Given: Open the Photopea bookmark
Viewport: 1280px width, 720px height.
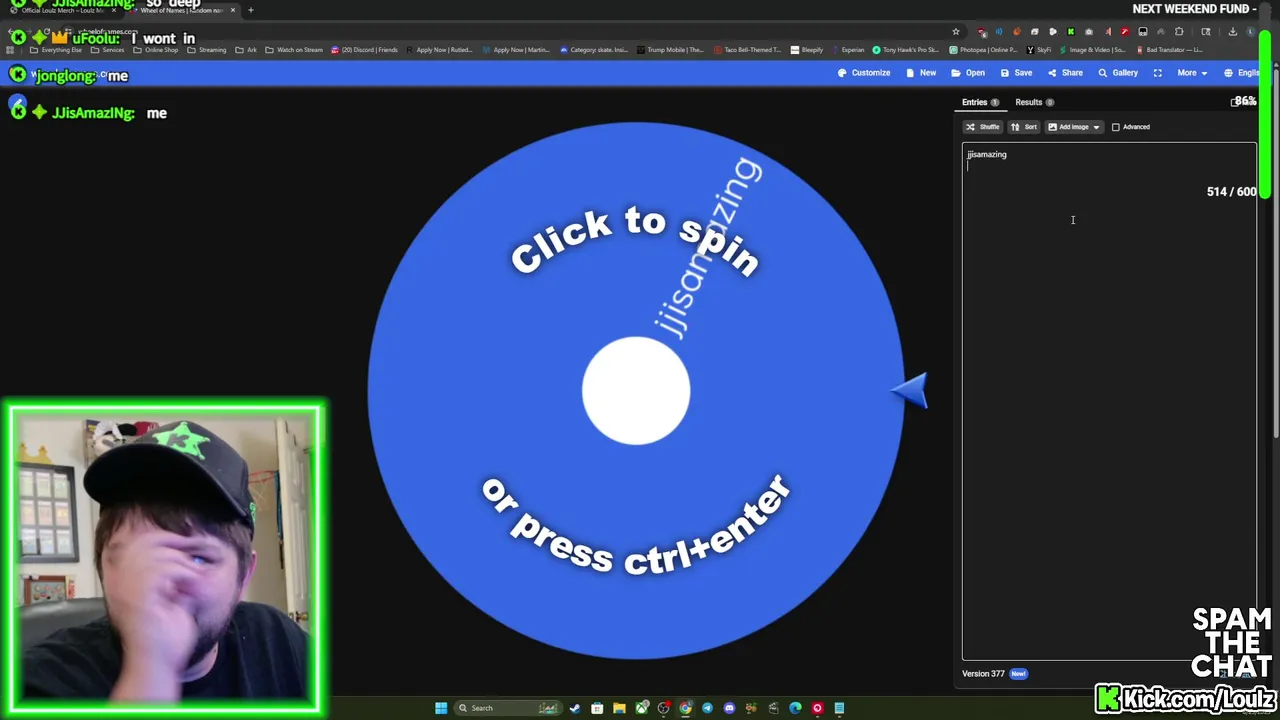Looking at the screenshot, I should point(983,50).
